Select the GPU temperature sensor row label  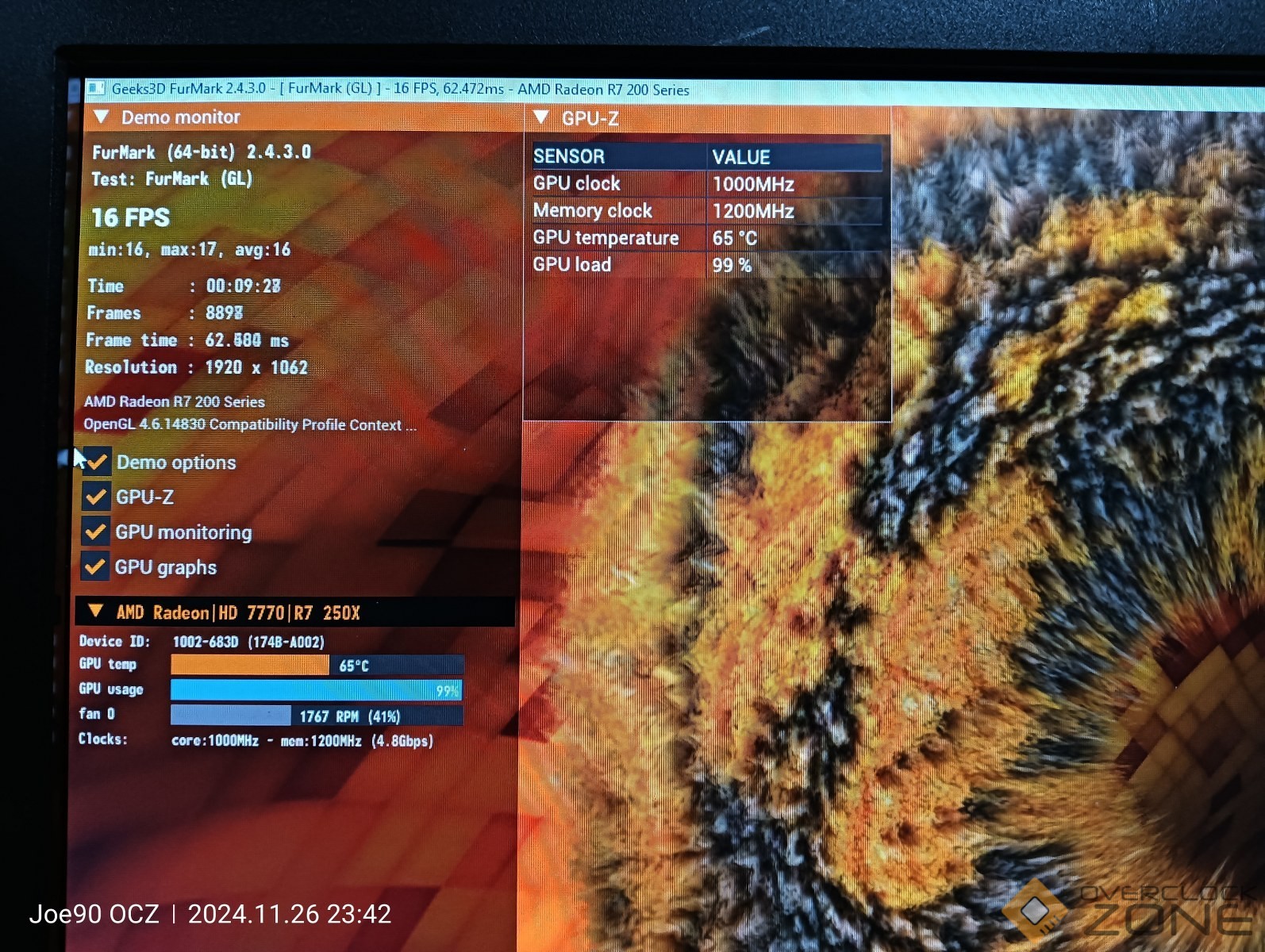pos(606,237)
